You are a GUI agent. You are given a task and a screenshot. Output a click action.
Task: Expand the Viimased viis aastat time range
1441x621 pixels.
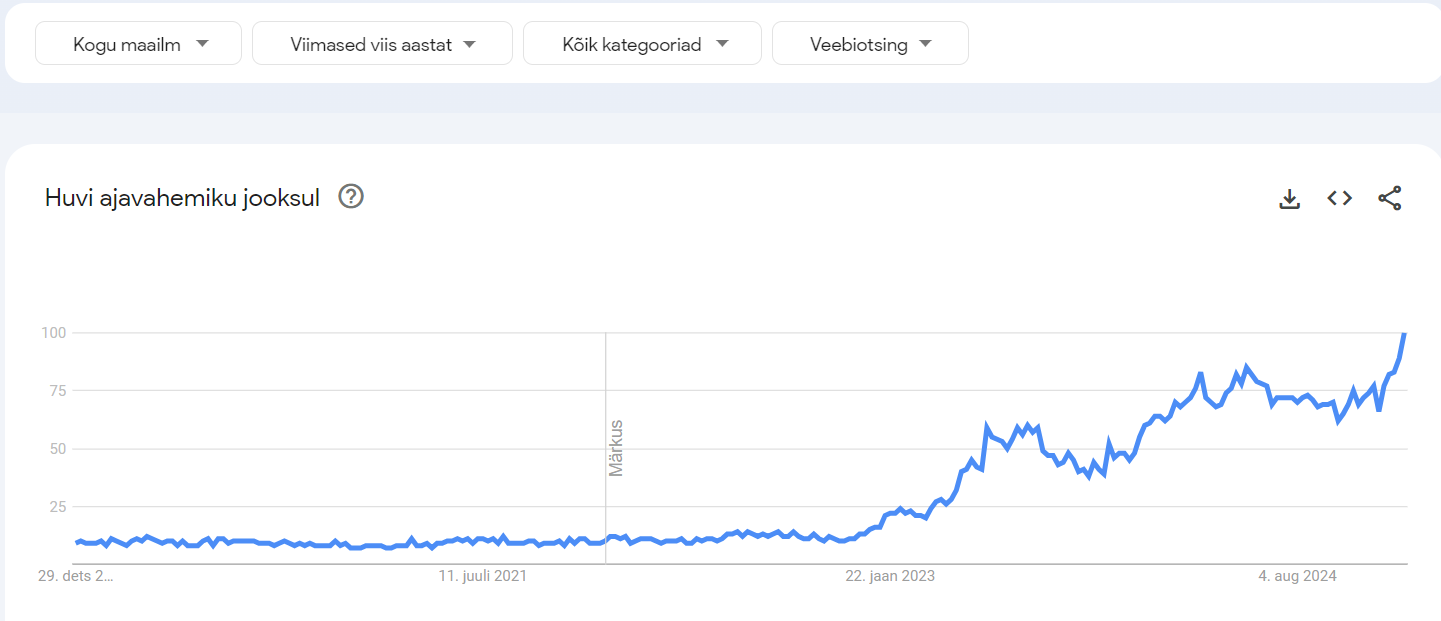[x=382, y=44]
